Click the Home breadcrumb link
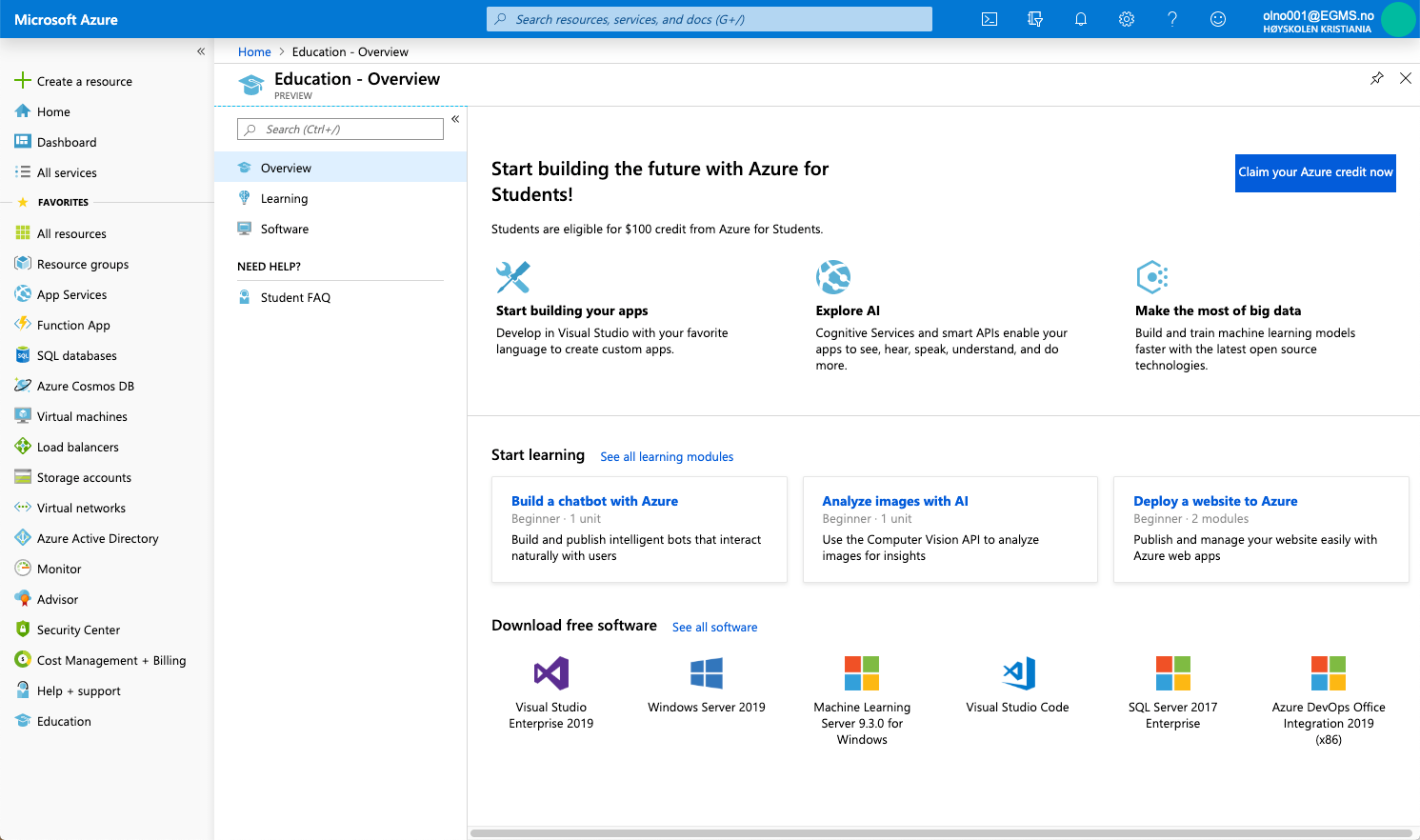This screenshot has height=840, width=1420. point(254,51)
